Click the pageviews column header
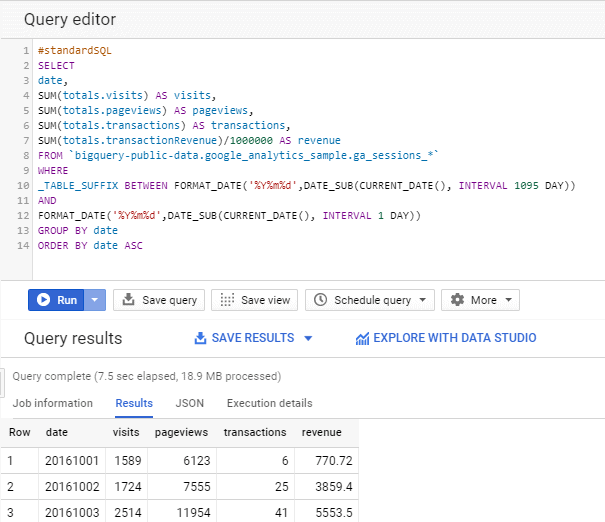 coord(180,432)
